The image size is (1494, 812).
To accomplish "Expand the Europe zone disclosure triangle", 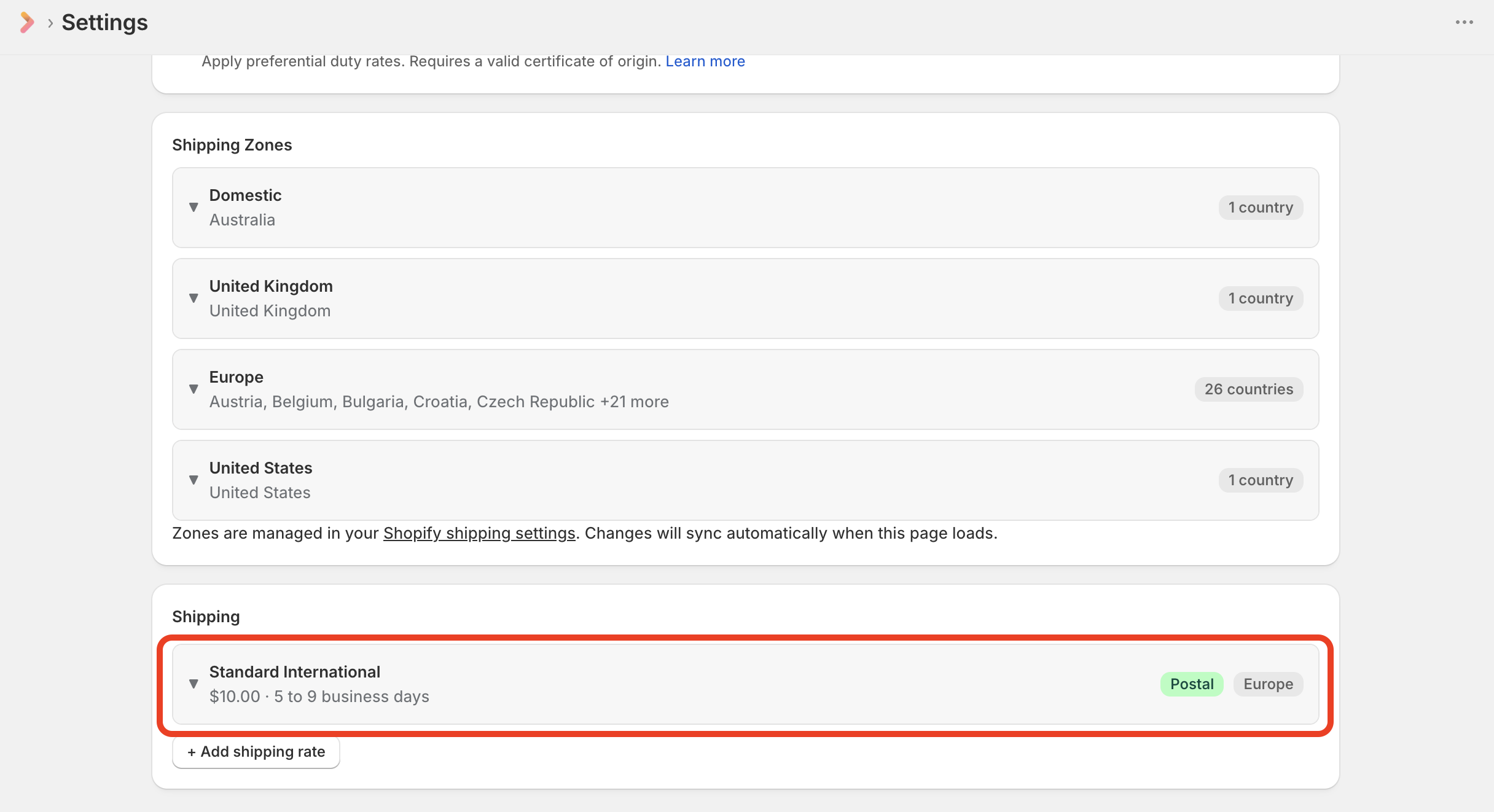I will click(x=194, y=389).
